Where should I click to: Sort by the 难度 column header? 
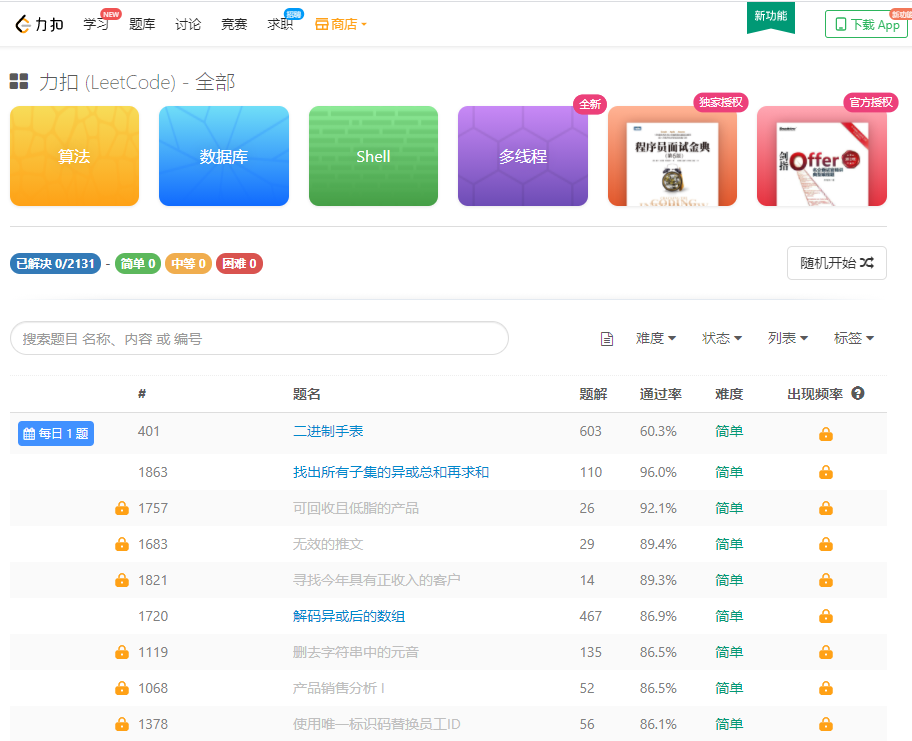point(729,394)
